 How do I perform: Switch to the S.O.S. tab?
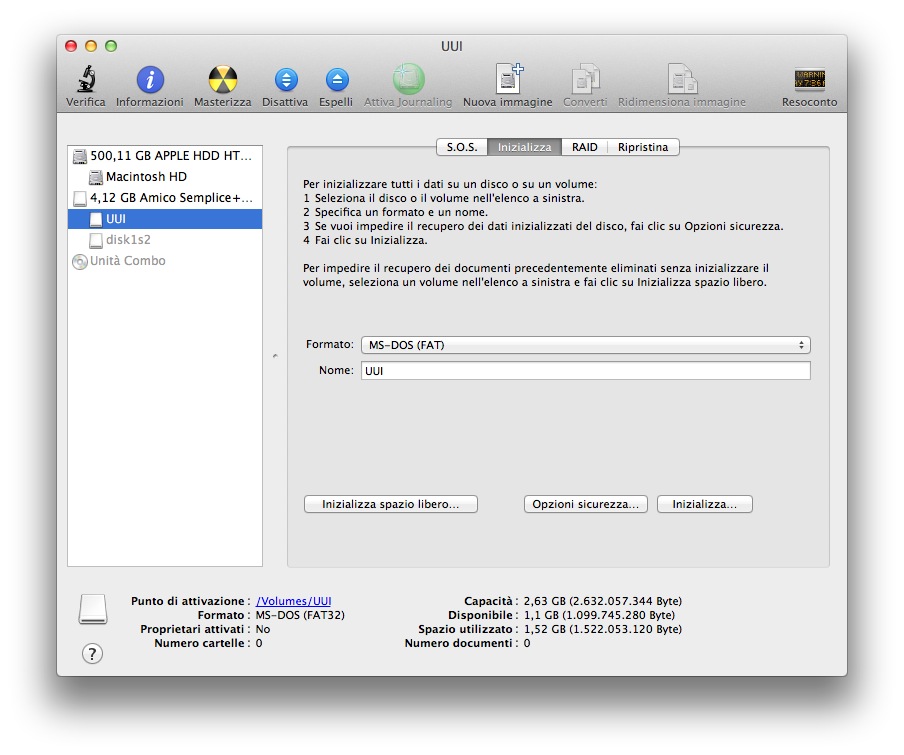pyautogui.click(x=462, y=147)
